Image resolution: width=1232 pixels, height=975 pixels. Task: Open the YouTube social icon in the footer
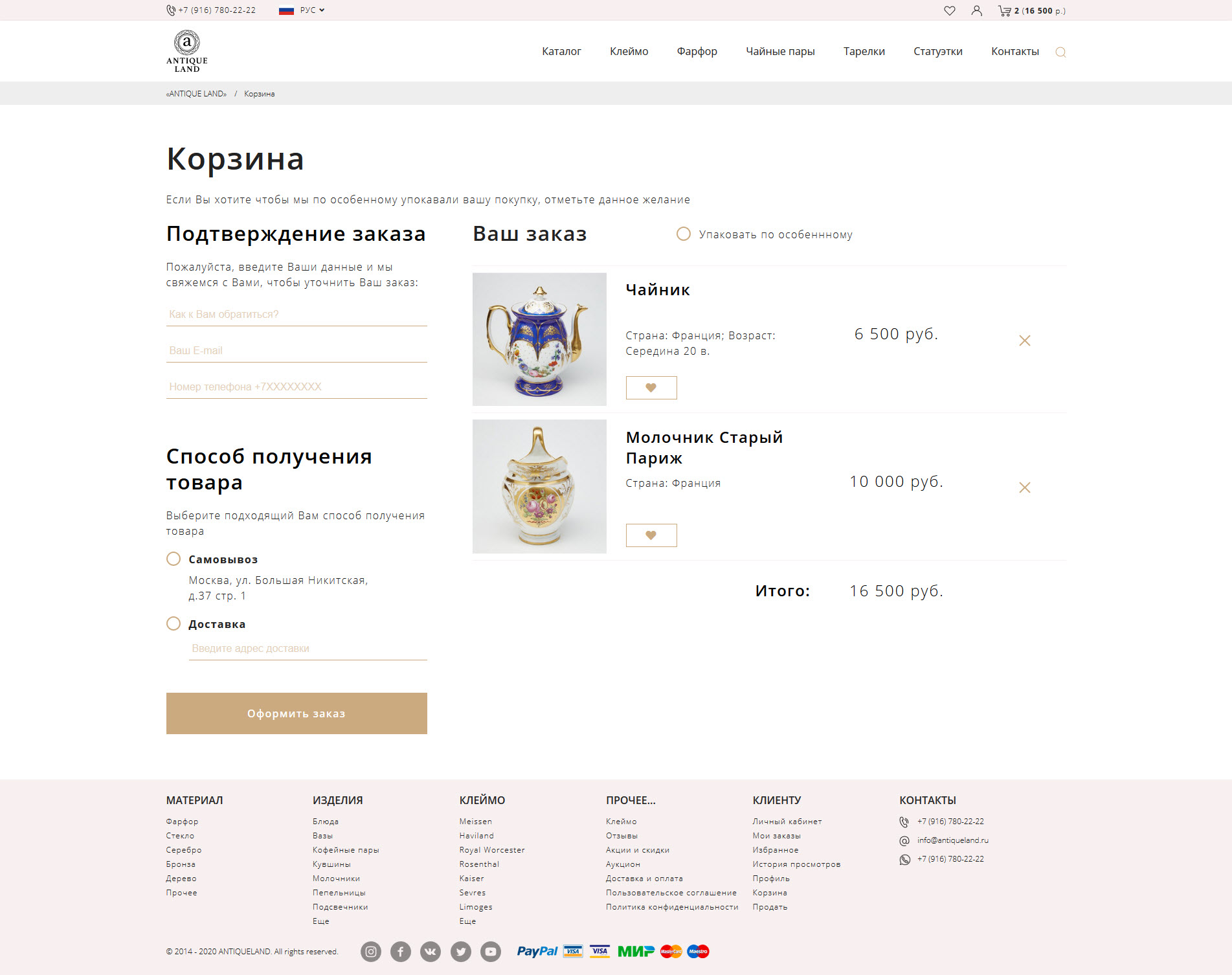[491, 951]
